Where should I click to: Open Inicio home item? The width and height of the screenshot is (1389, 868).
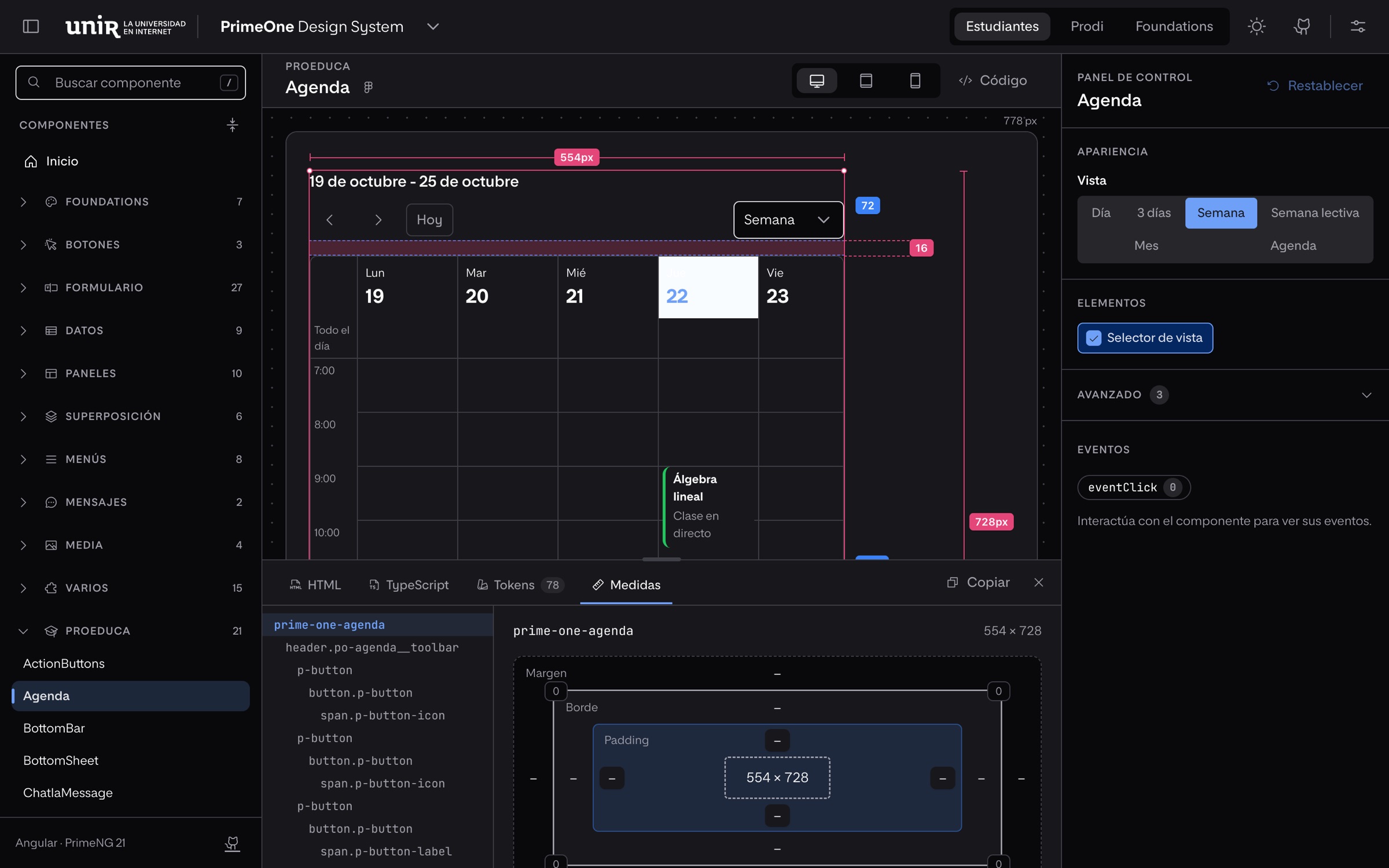tap(131, 161)
